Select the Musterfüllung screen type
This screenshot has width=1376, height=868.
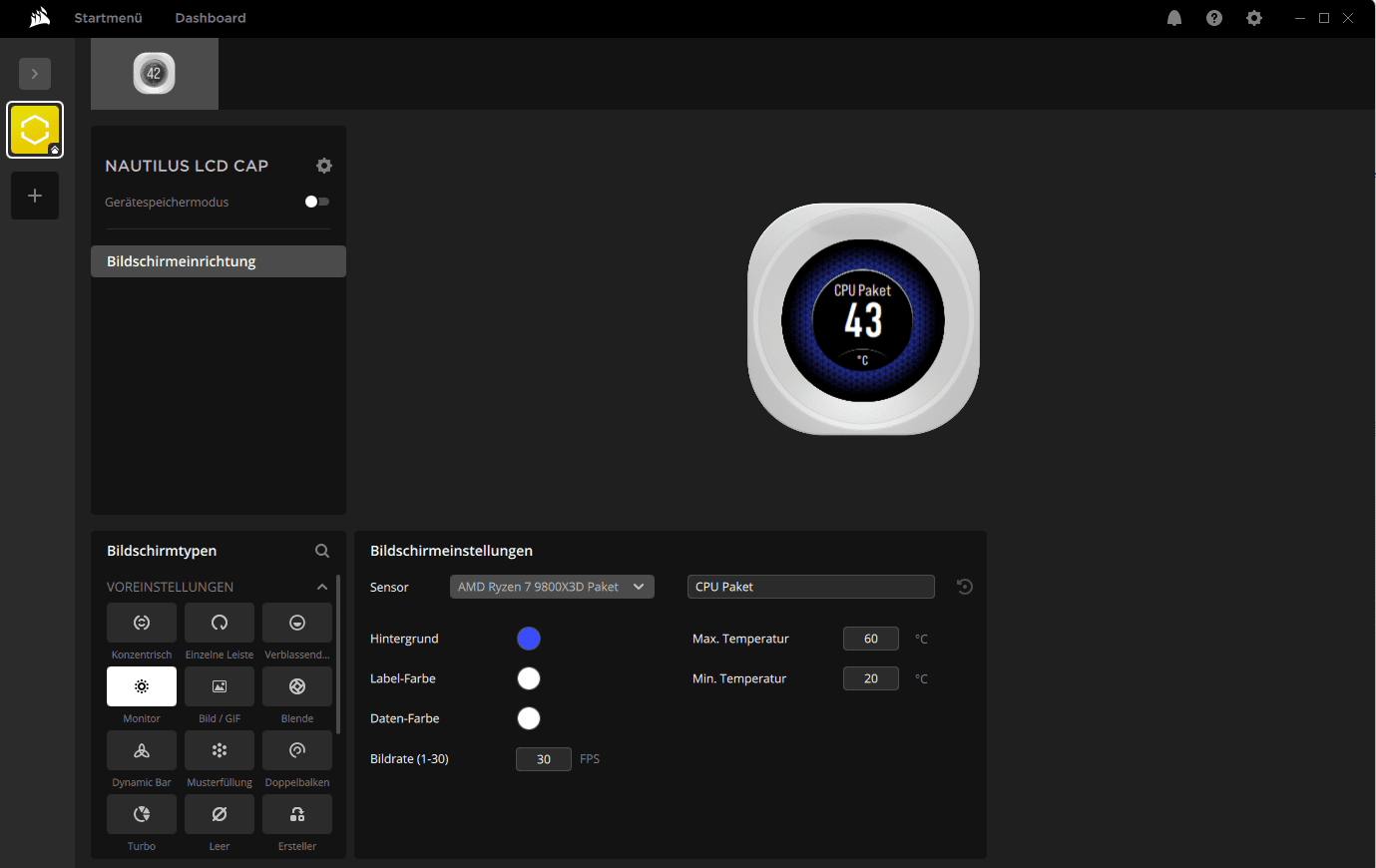point(220,750)
